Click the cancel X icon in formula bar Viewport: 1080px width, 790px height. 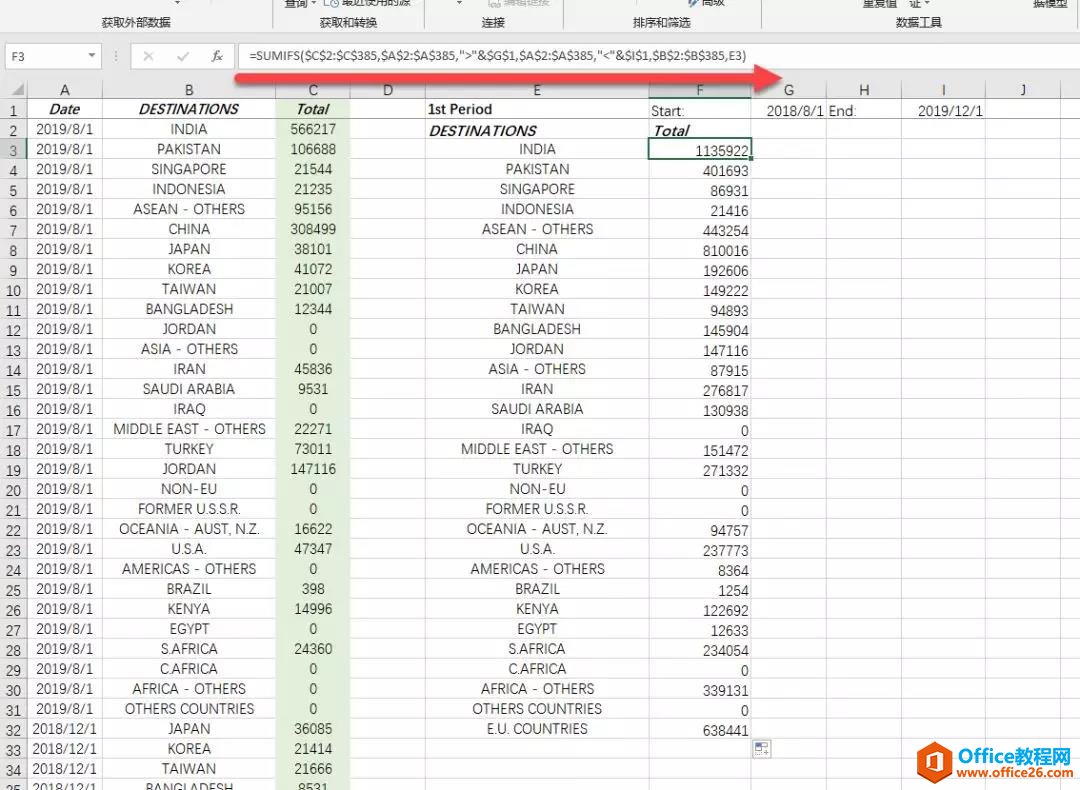point(148,56)
